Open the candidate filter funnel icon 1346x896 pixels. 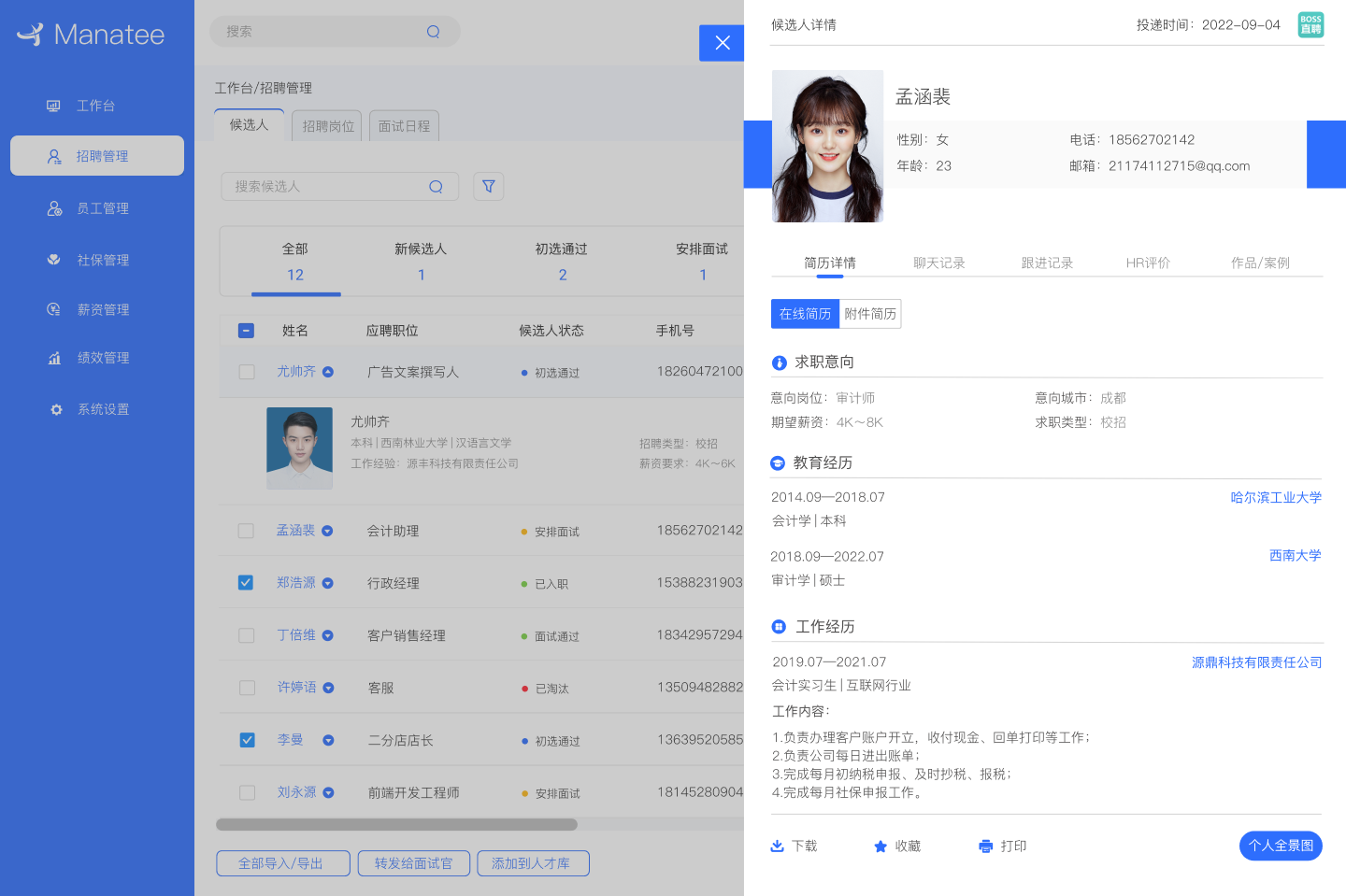coord(488,186)
